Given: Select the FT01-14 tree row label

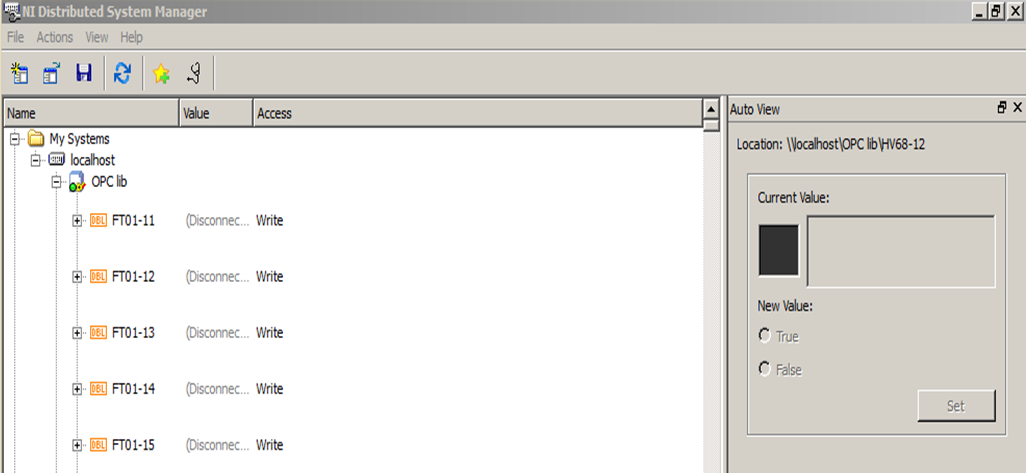Looking at the screenshot, I should click(133, 389).
